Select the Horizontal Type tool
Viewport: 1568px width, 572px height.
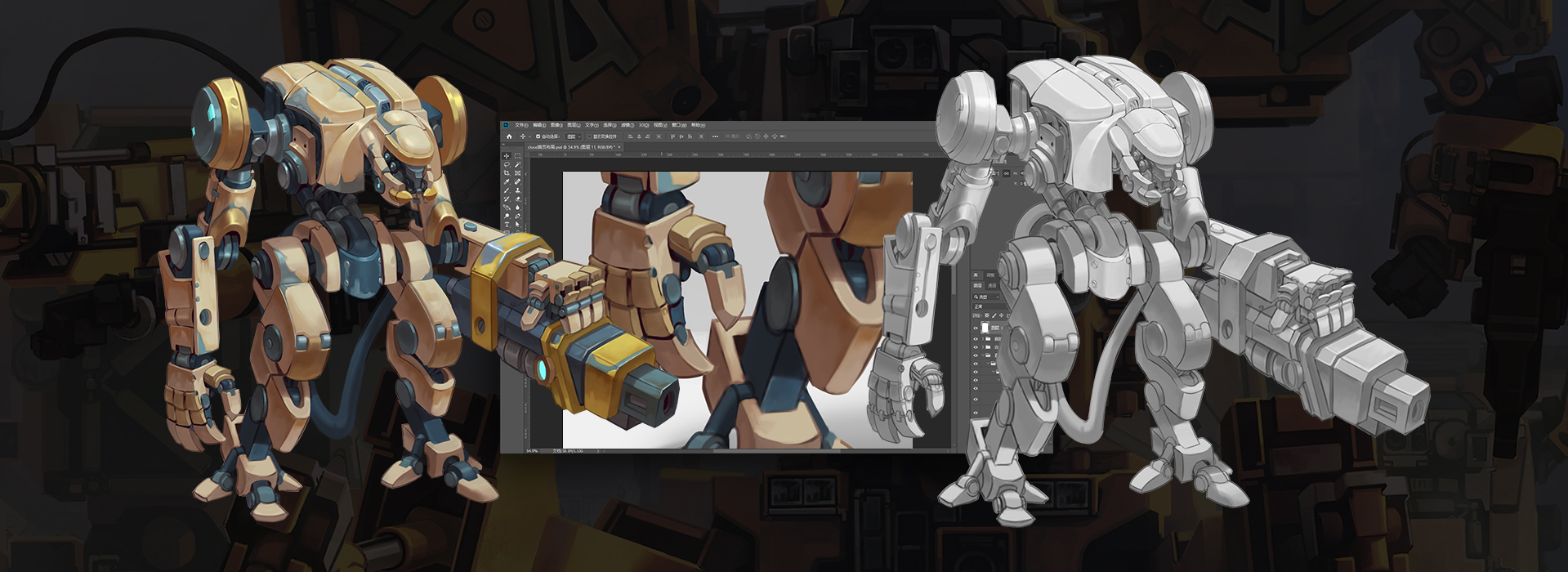(x=507, y=225)
